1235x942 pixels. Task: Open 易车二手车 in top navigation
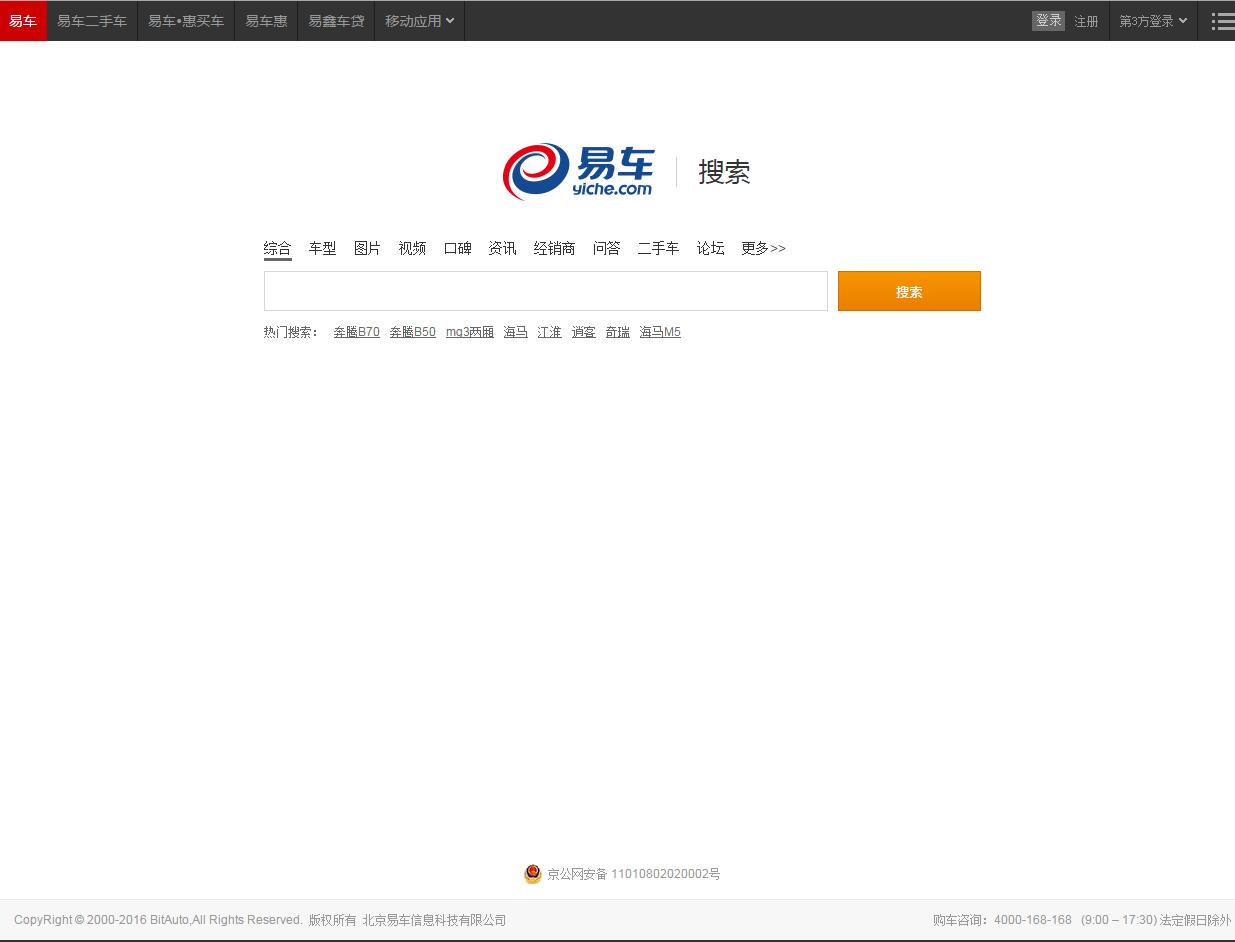click(x=92, y=21)
